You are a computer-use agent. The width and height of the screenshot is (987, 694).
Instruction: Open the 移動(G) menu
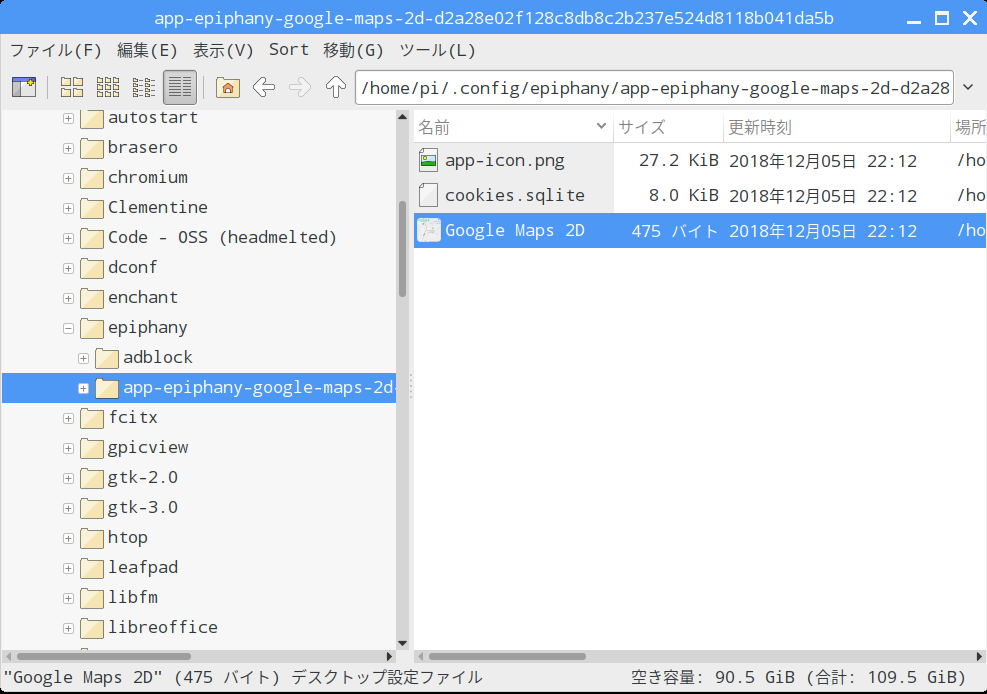pos(353,50)
